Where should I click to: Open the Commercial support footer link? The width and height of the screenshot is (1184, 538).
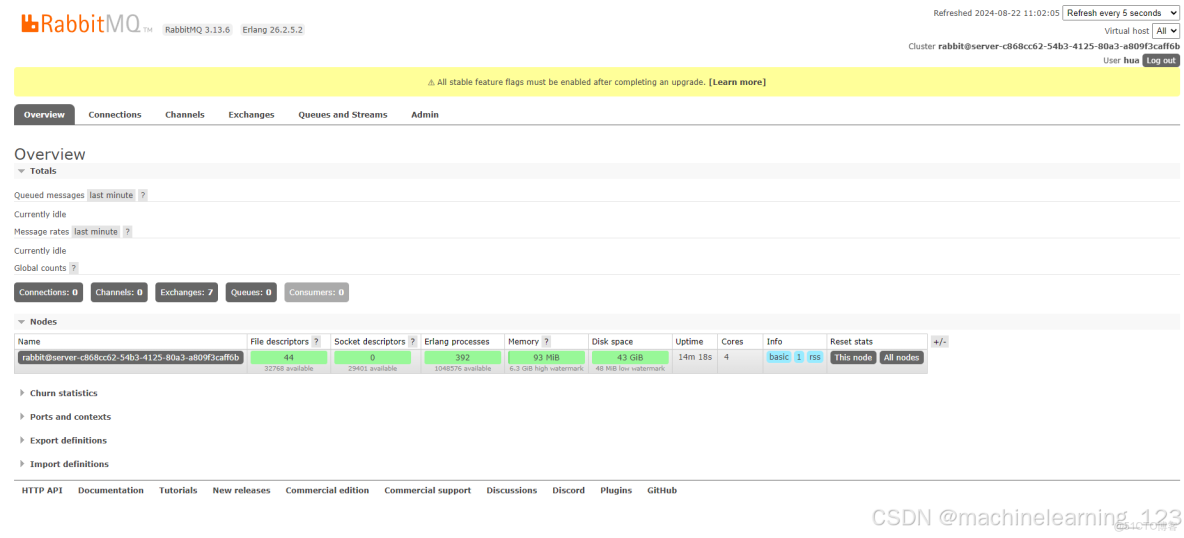click(x=427, y=490)
